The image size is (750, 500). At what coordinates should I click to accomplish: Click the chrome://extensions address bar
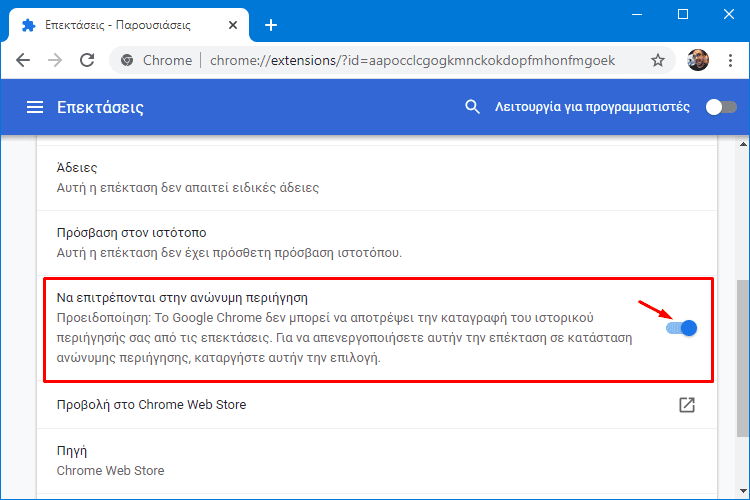(x=412, y=60)
